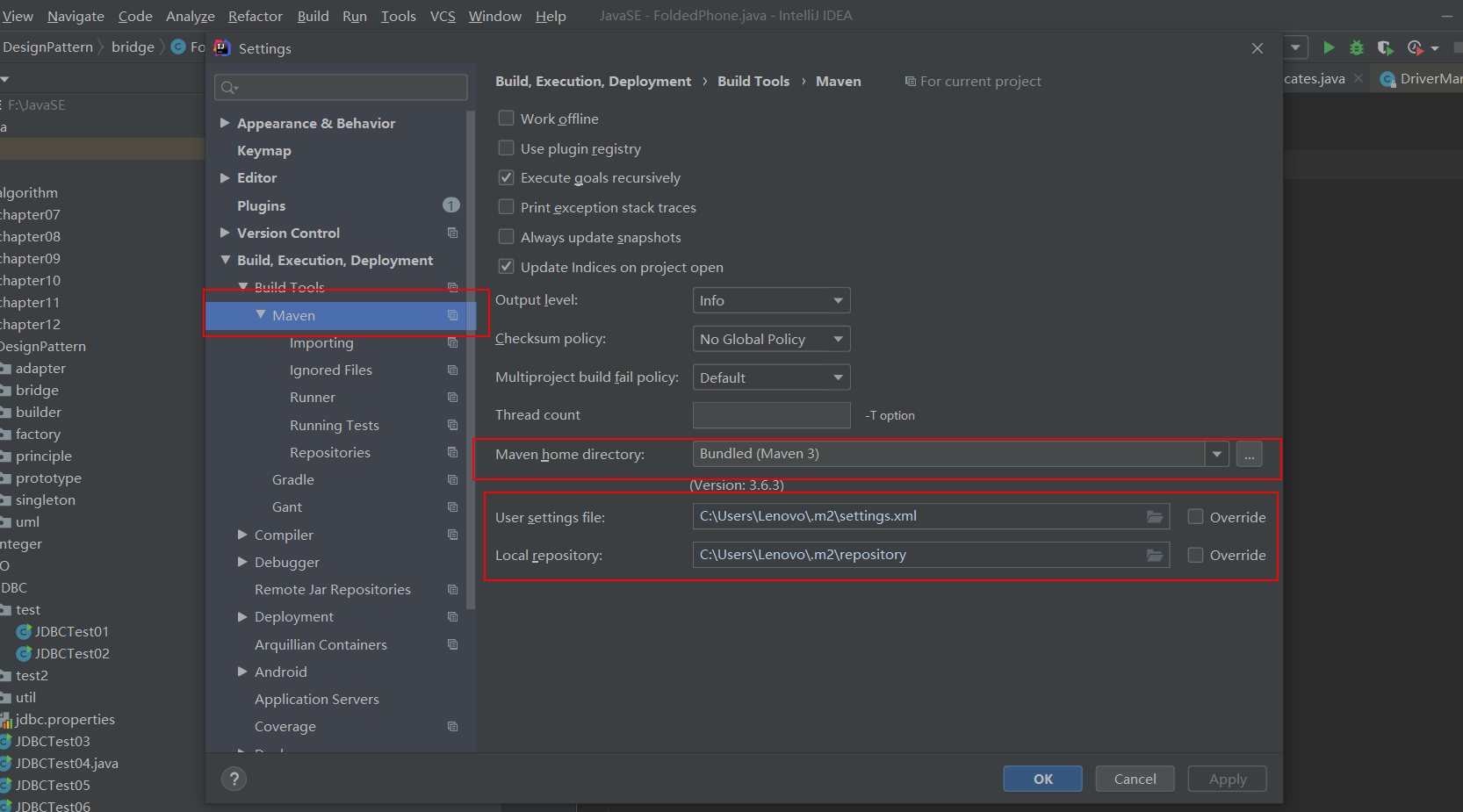
Task: Expand the Compiler settings node
Action: (242, 535)
